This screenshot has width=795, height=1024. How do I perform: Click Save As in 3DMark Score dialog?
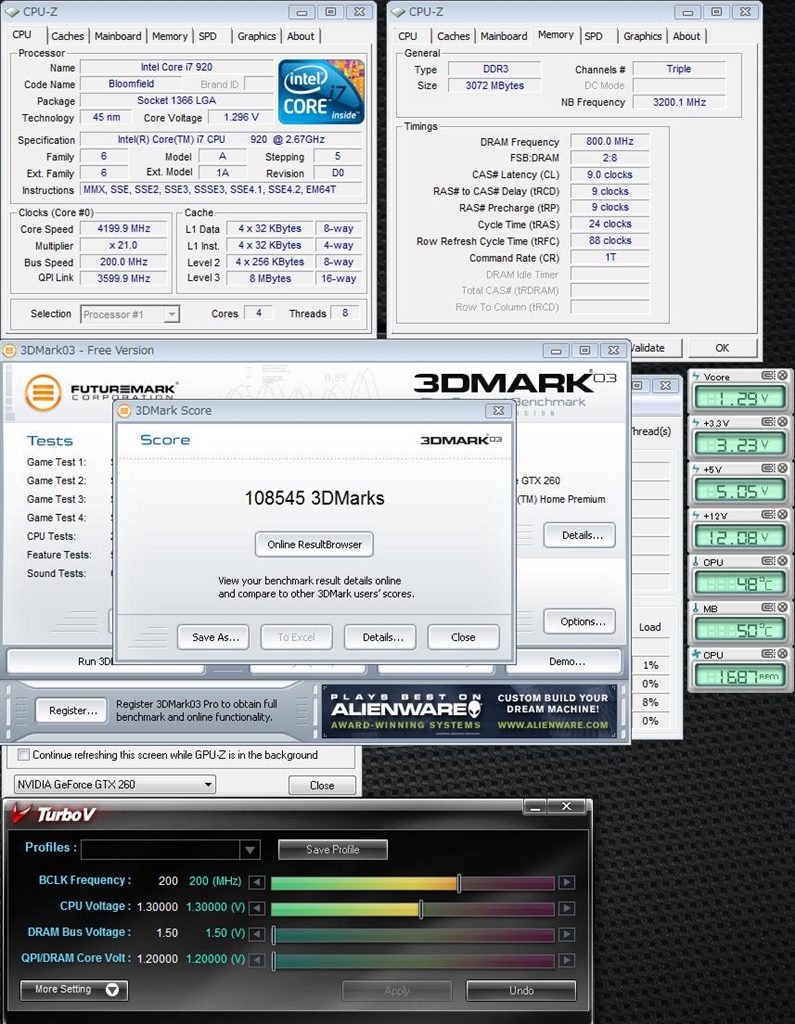coord(215,637)
